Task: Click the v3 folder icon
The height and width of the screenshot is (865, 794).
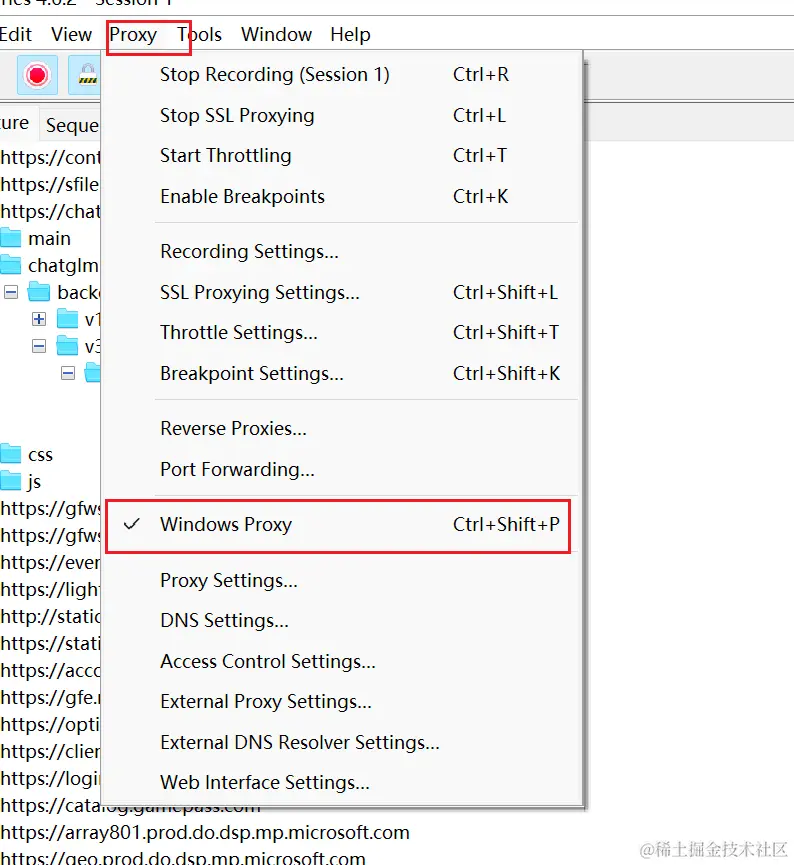Action: (67, 346)
